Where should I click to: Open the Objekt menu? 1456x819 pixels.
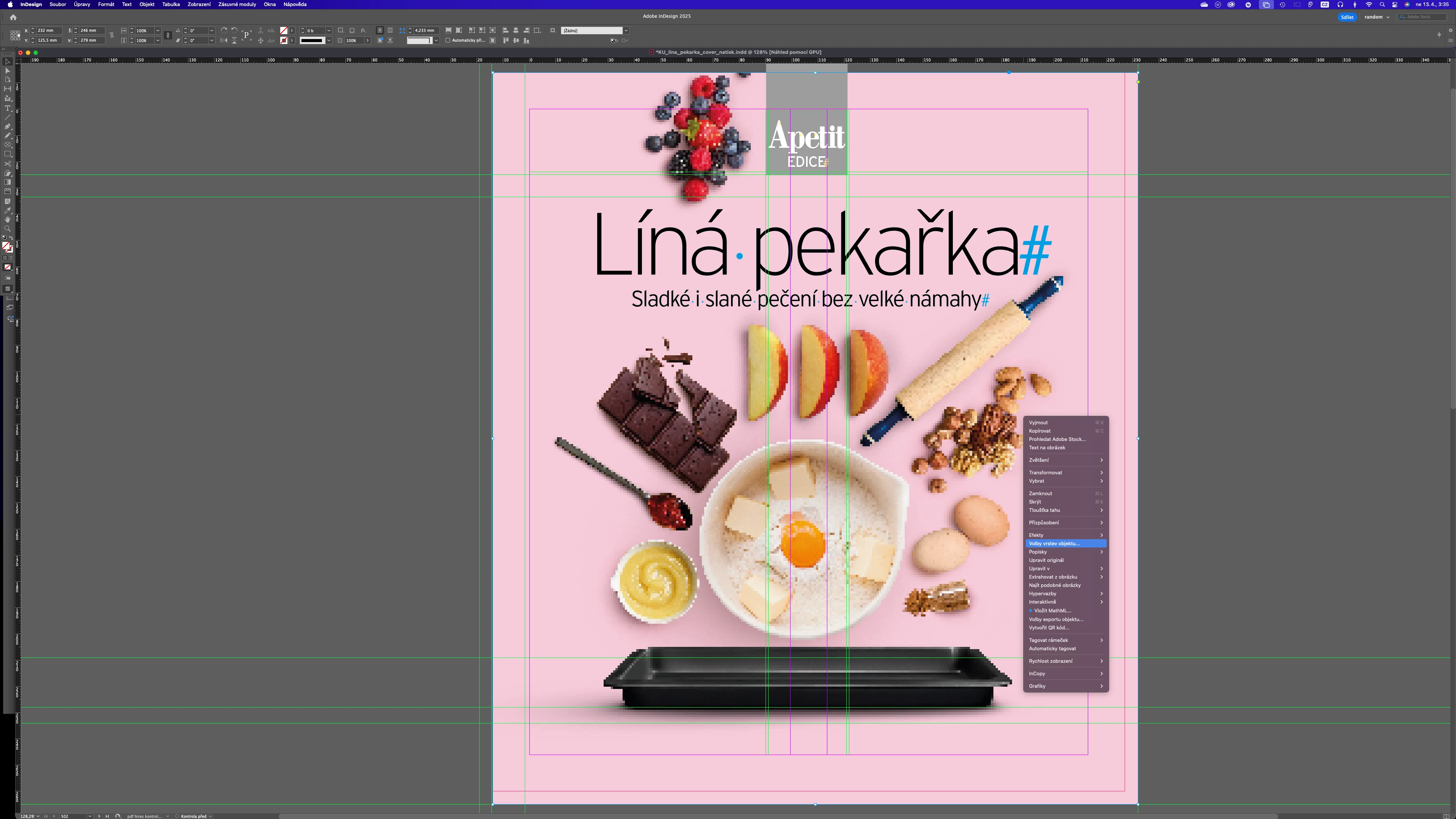[x=146, y=5]
